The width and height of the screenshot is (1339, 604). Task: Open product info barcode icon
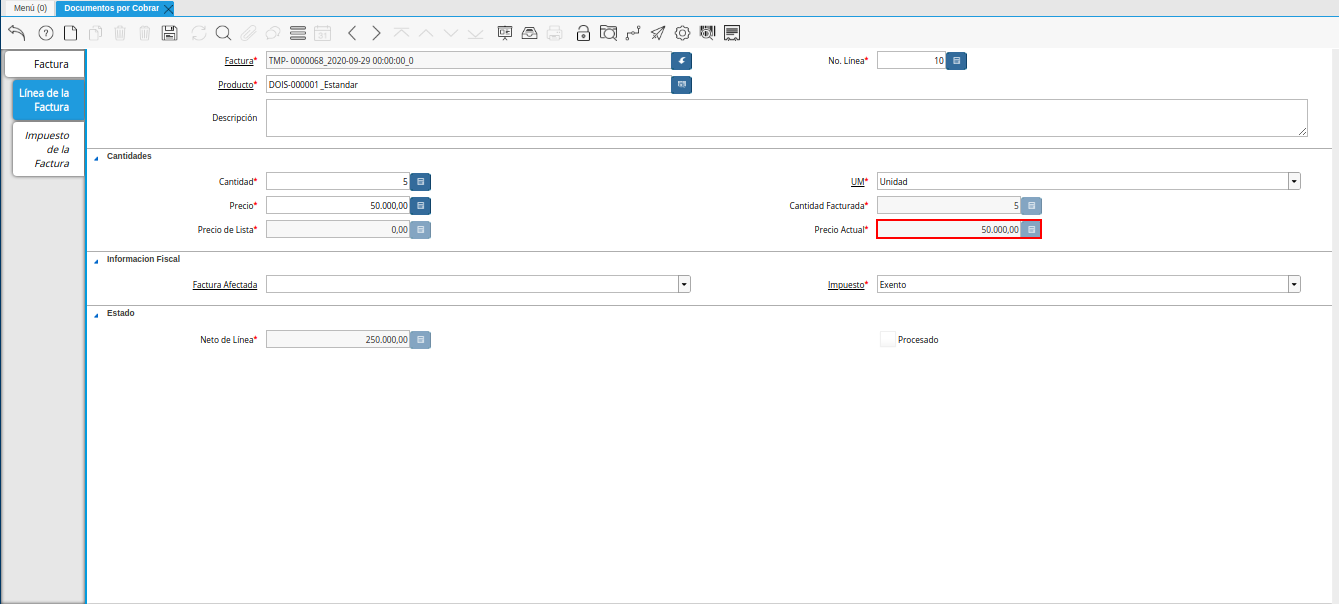pos(708,33)
